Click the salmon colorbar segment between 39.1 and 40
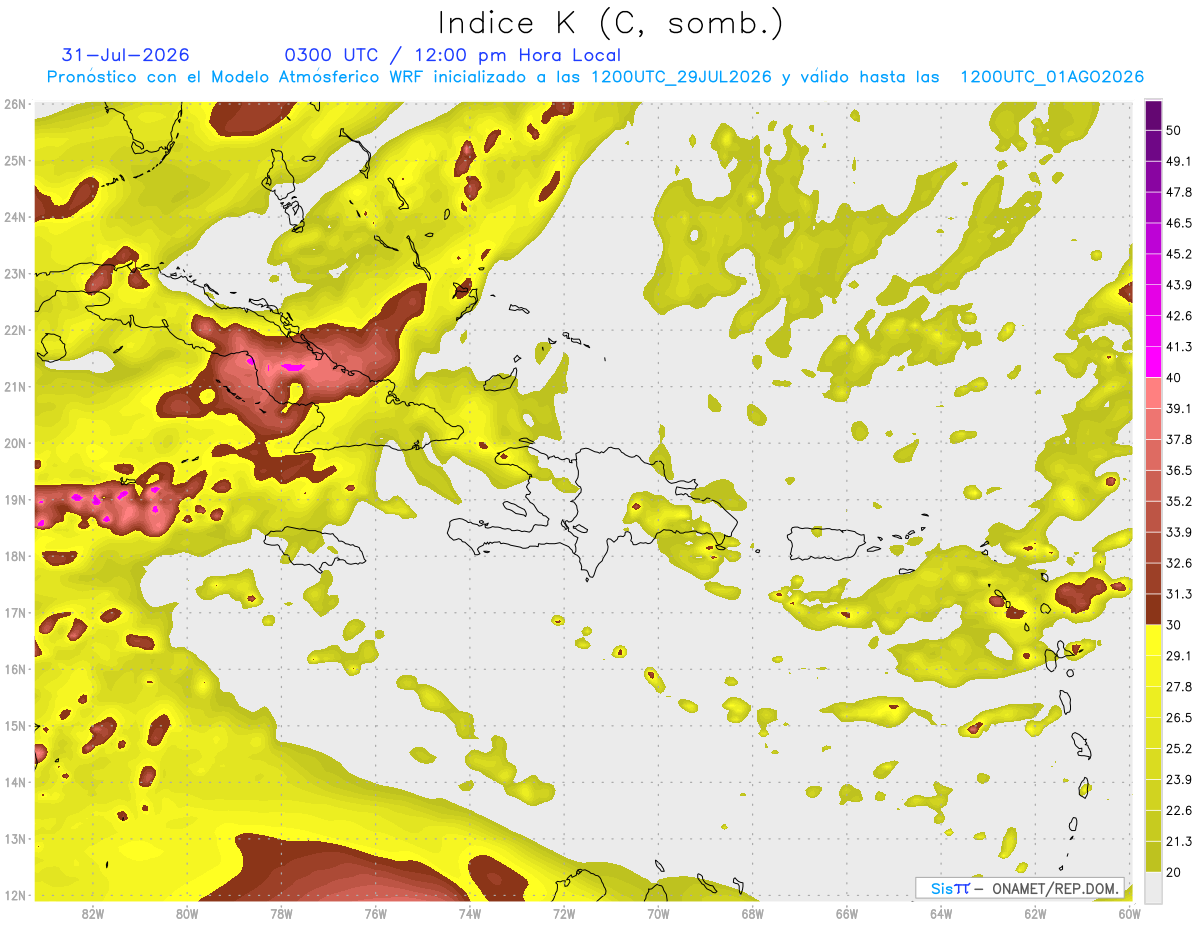 [1153, 393]
